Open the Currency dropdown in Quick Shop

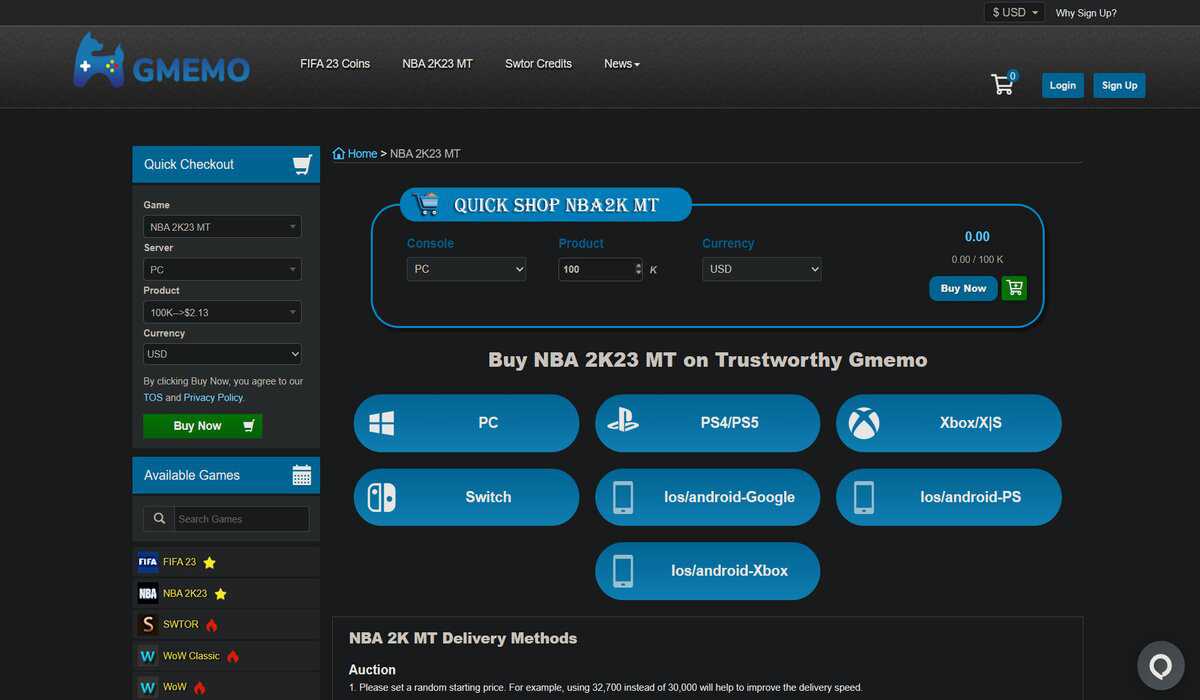pos(762,269)
